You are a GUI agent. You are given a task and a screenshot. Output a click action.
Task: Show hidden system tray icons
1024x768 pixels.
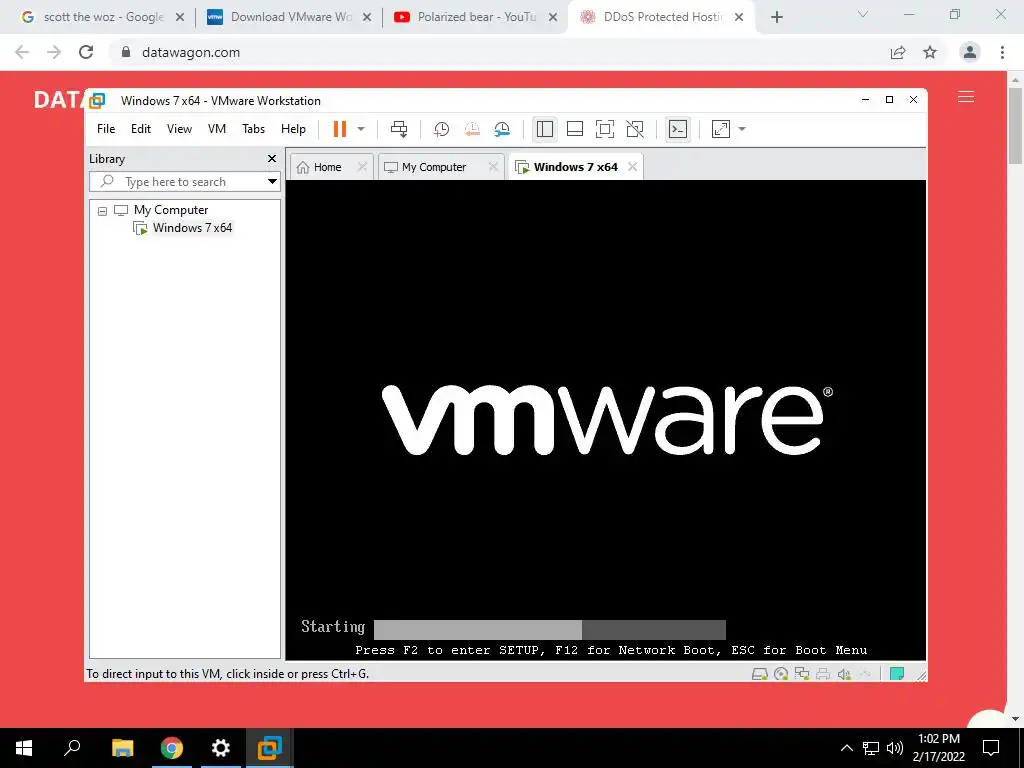click(x=846, y=748)
